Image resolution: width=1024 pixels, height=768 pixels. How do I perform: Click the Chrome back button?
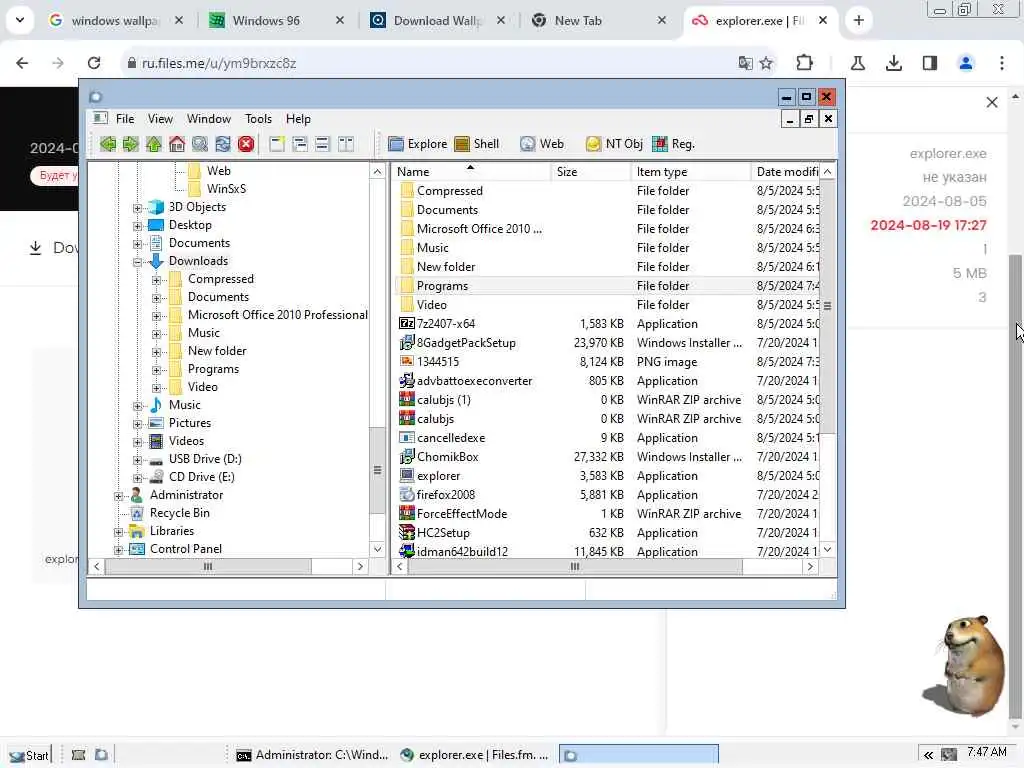pos(22,63)
